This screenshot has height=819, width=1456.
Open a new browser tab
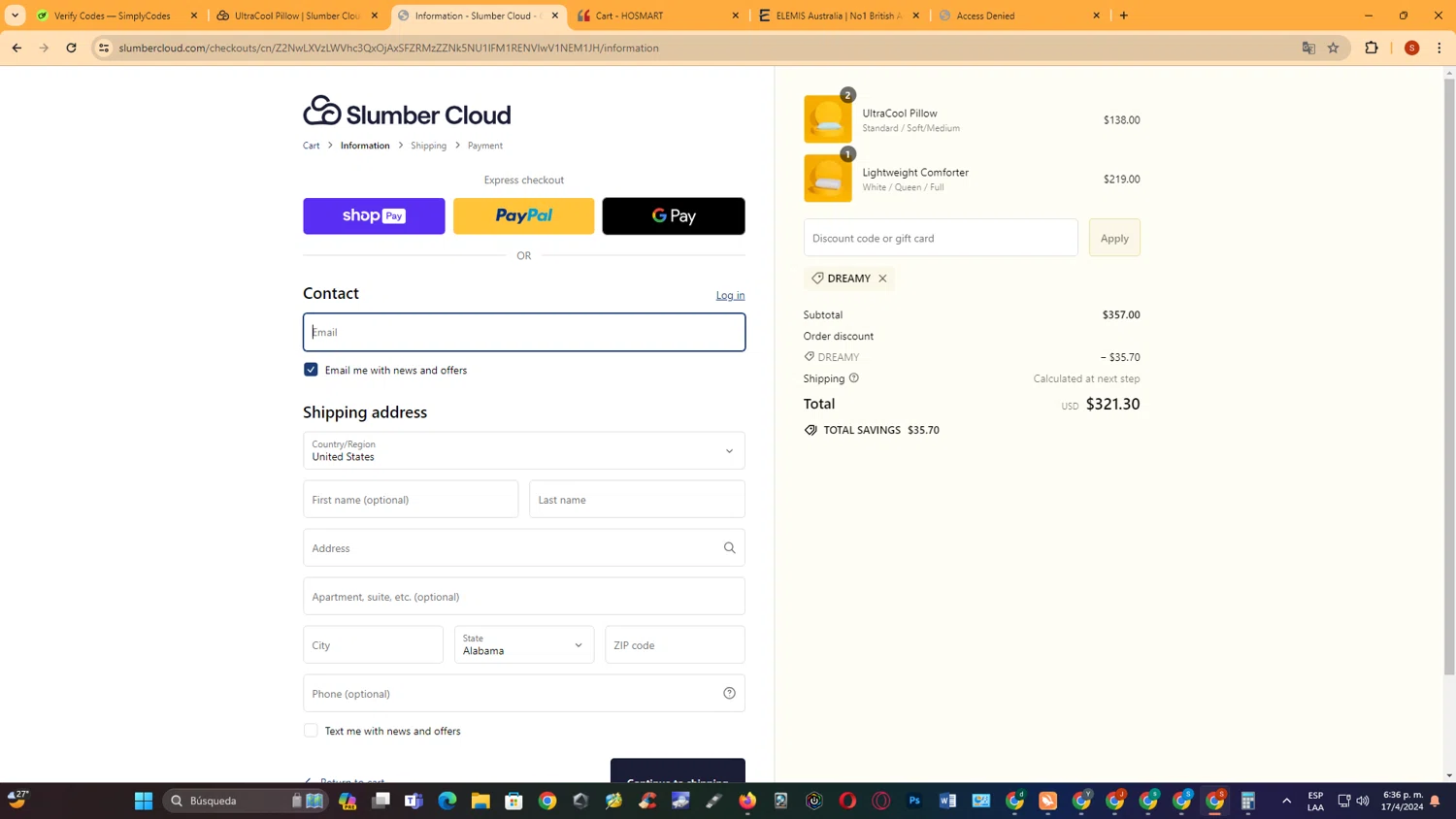tap(1124, 16)
